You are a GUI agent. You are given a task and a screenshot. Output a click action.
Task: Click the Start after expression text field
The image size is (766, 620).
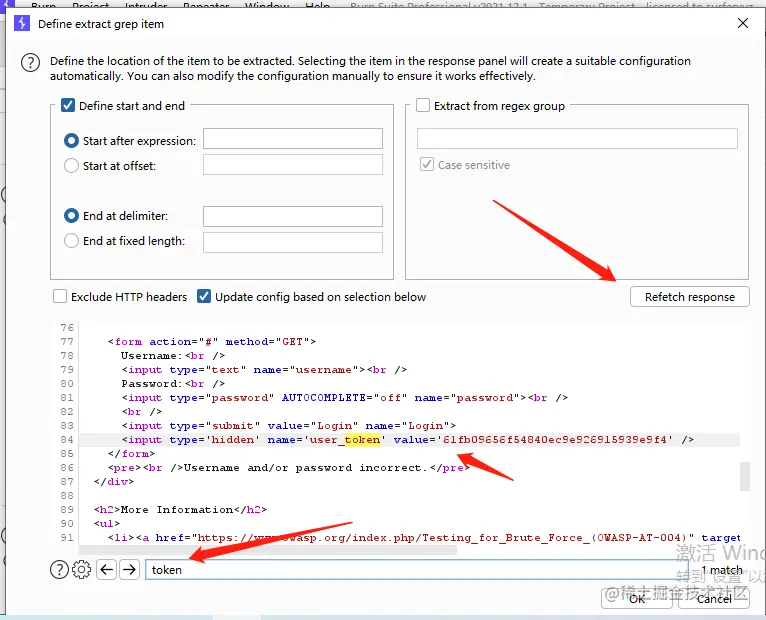(293, 139)
